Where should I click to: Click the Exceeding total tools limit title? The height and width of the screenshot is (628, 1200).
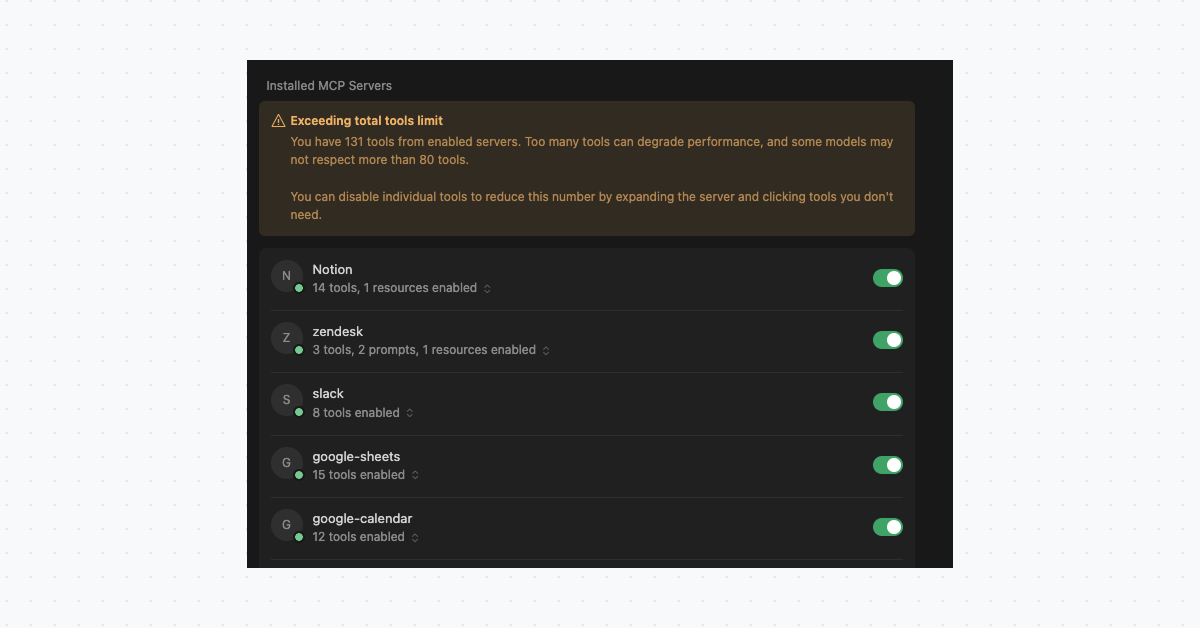tap(366, 121)
